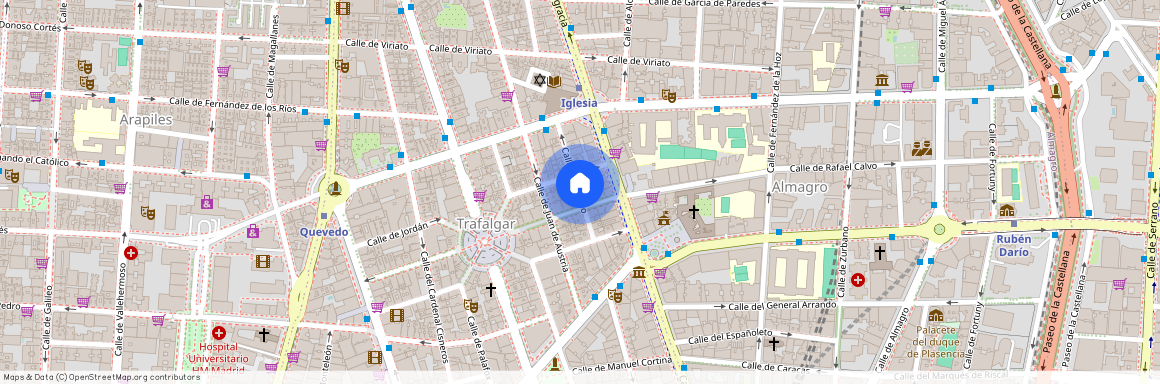1160x384 pixels.
Task: Click the Calle de Rafael Calvo label
Action: (834, 167)
